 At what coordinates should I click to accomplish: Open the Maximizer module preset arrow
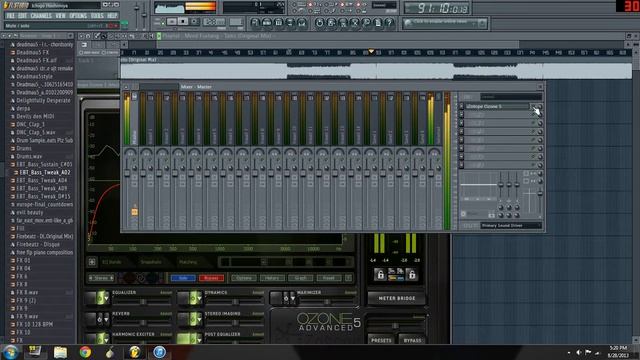[x=293, y=299]
